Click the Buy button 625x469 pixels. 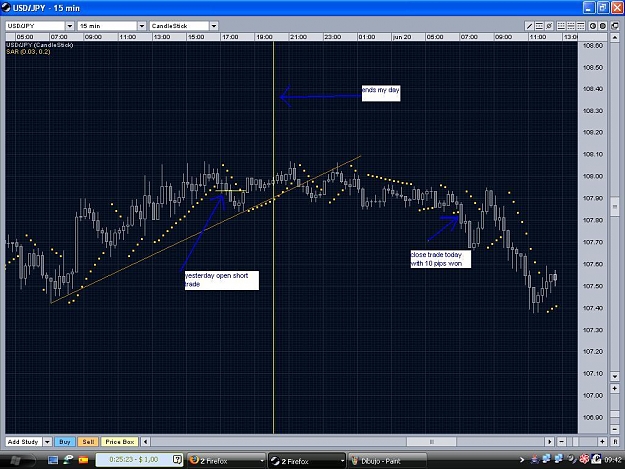65,442
